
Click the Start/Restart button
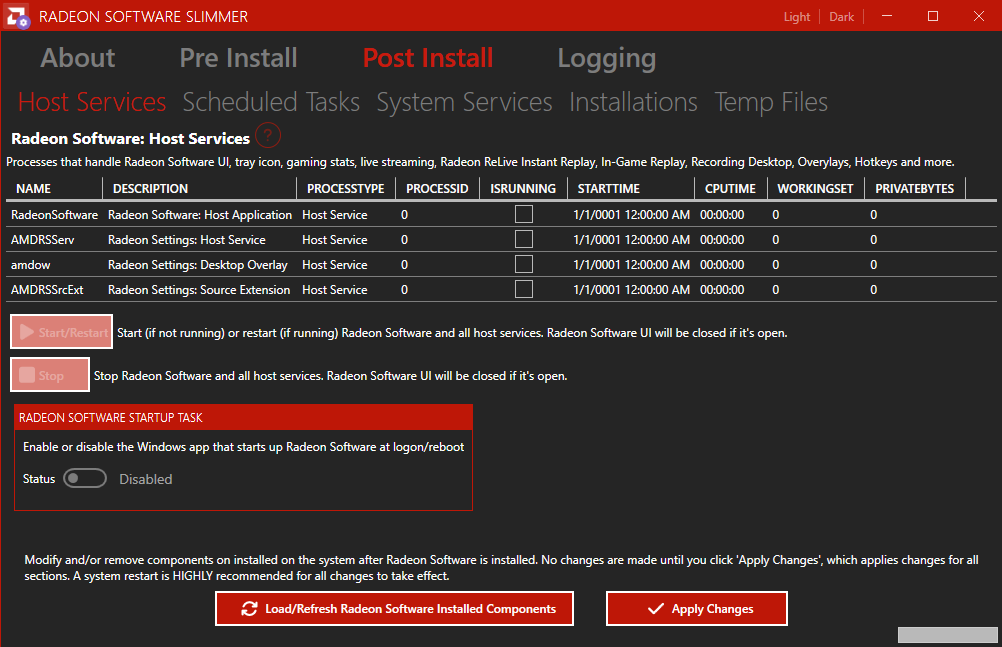click(x=61, y=332)
